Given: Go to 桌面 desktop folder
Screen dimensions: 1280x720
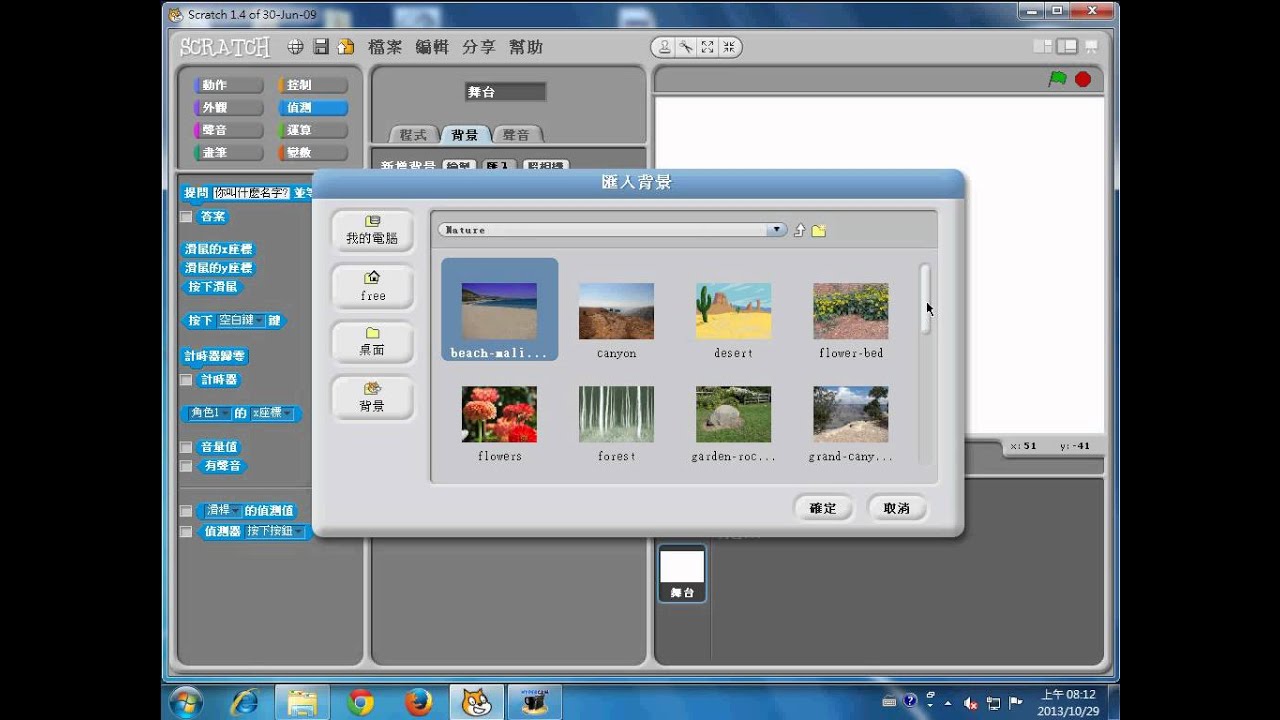Looking at the screenshot, I should pos(372,342).
